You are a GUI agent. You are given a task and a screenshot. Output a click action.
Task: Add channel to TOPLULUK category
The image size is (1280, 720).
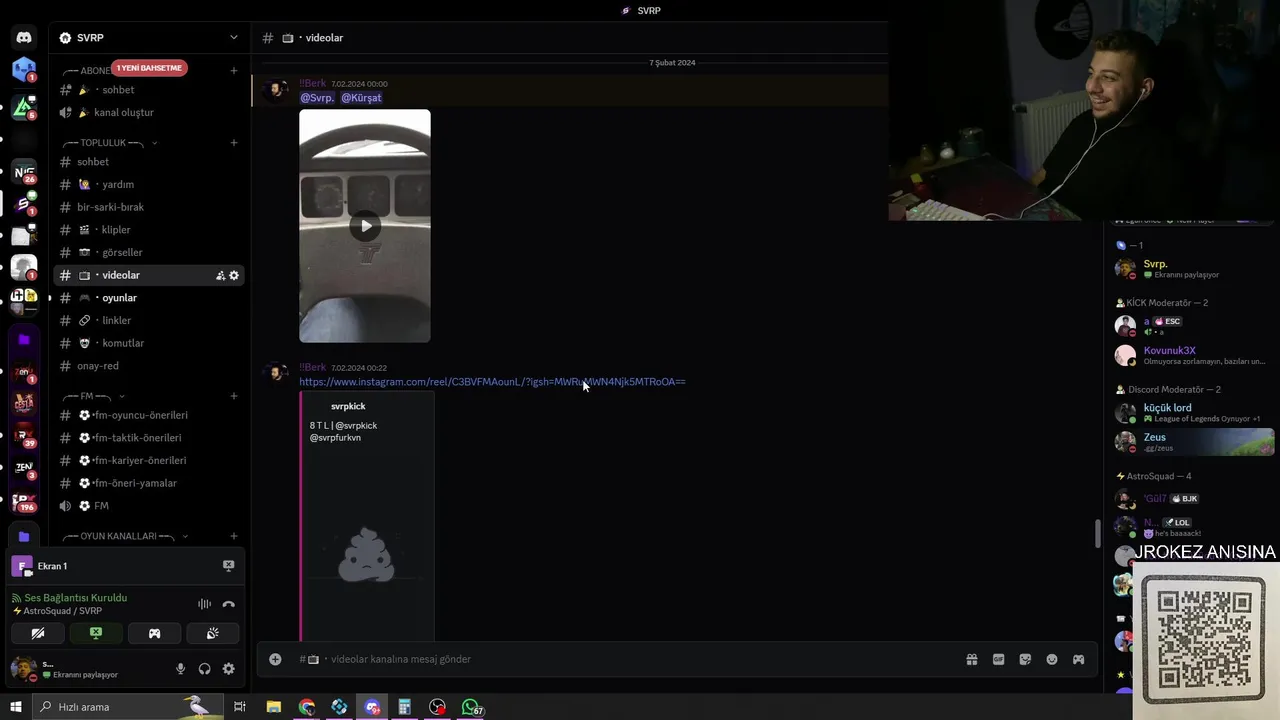click(234, 143)
